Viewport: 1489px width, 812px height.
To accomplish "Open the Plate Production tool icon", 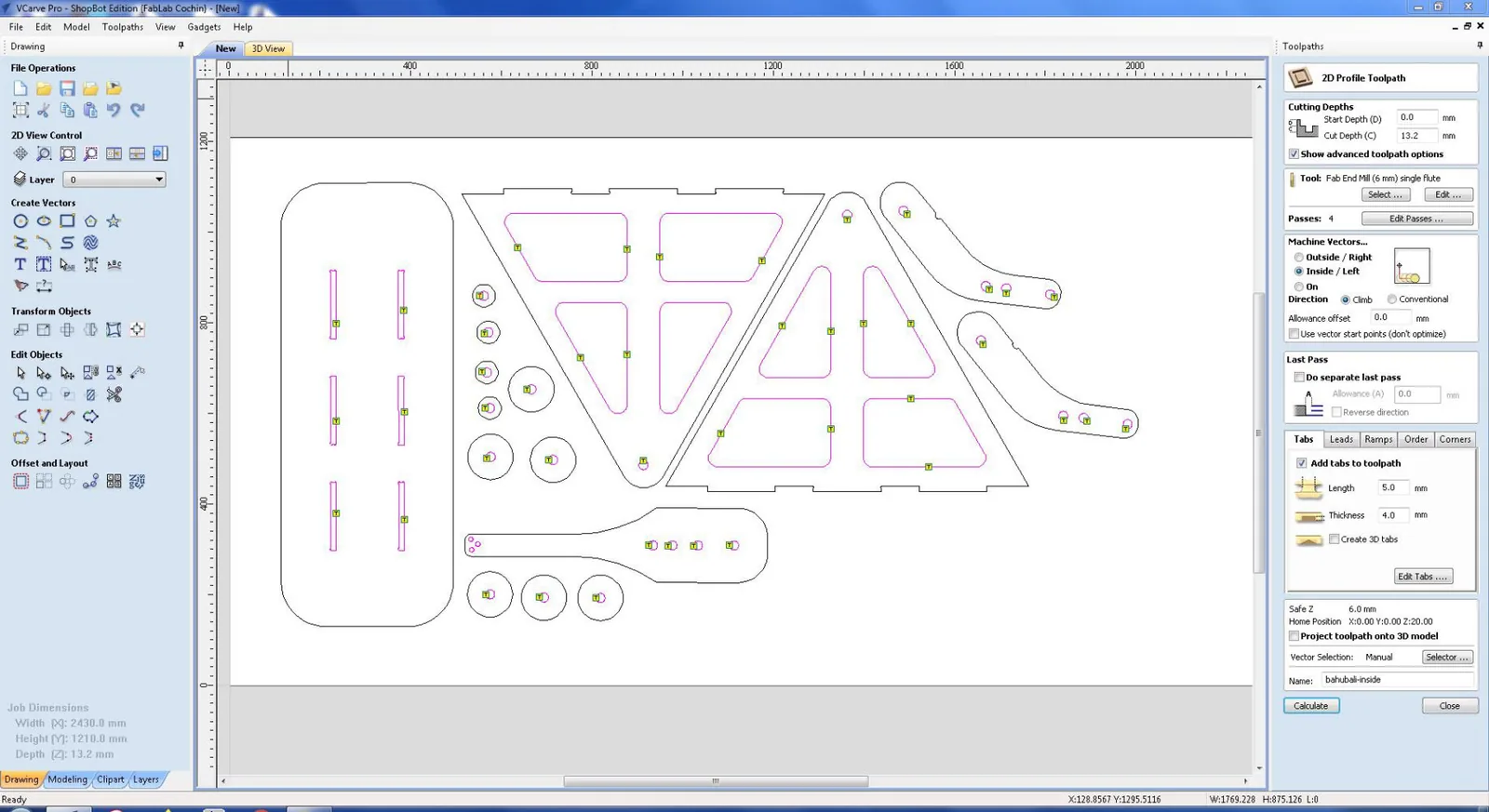I will 114,482.
